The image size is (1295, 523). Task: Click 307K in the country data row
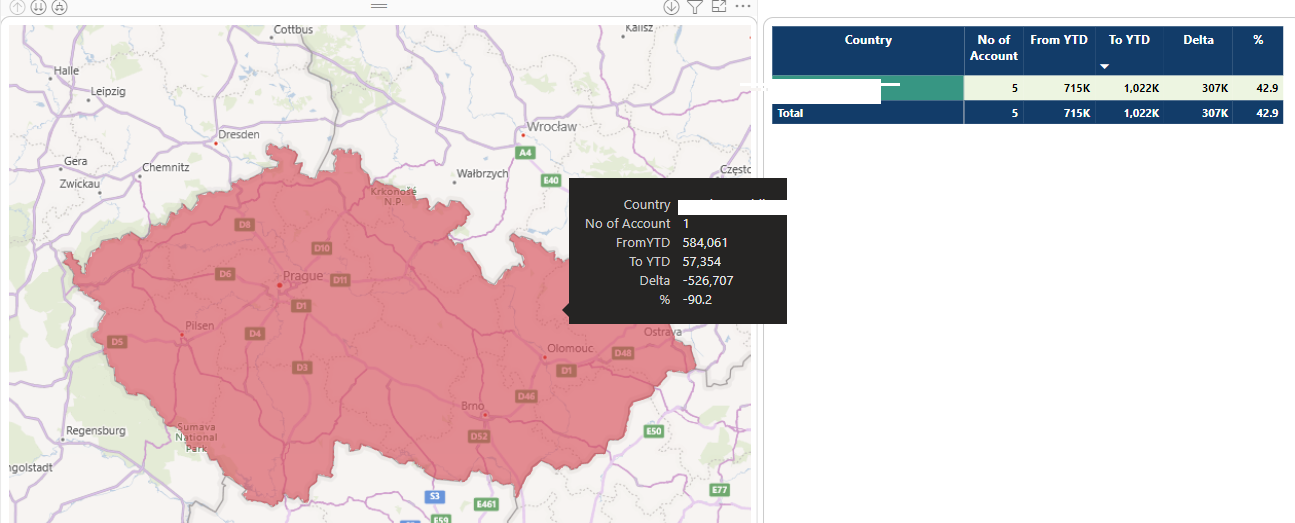tap(1214, 88)
